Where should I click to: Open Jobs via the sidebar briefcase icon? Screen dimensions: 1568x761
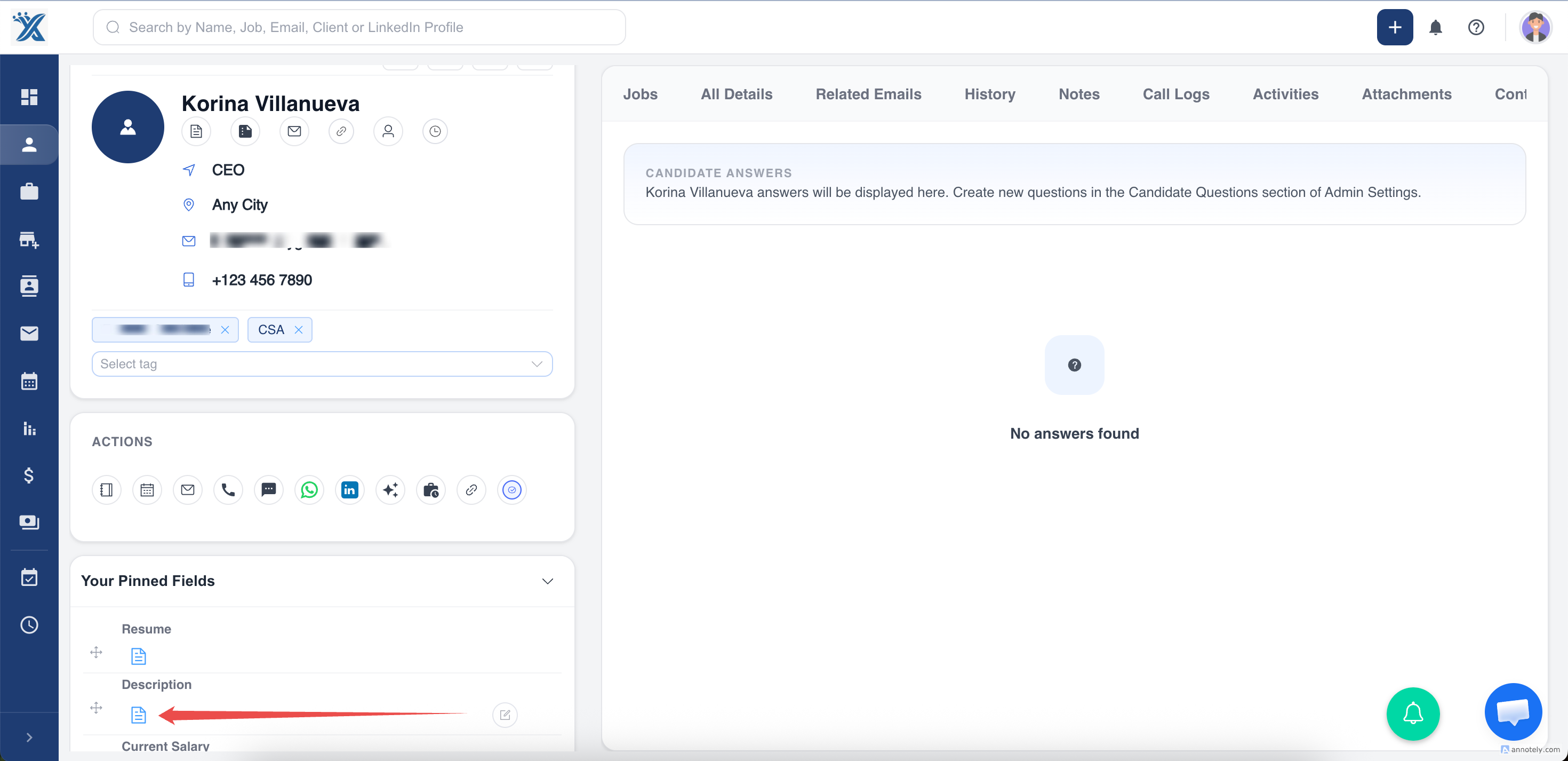click(29, 192)
